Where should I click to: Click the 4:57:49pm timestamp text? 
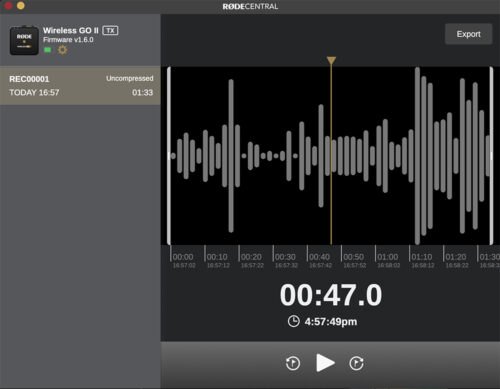point(331,322)
